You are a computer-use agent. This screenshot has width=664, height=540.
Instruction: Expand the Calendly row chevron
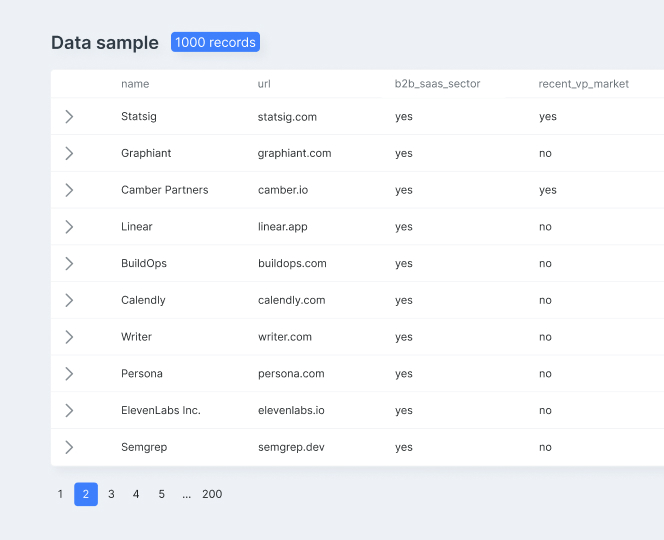pos(69,300)
